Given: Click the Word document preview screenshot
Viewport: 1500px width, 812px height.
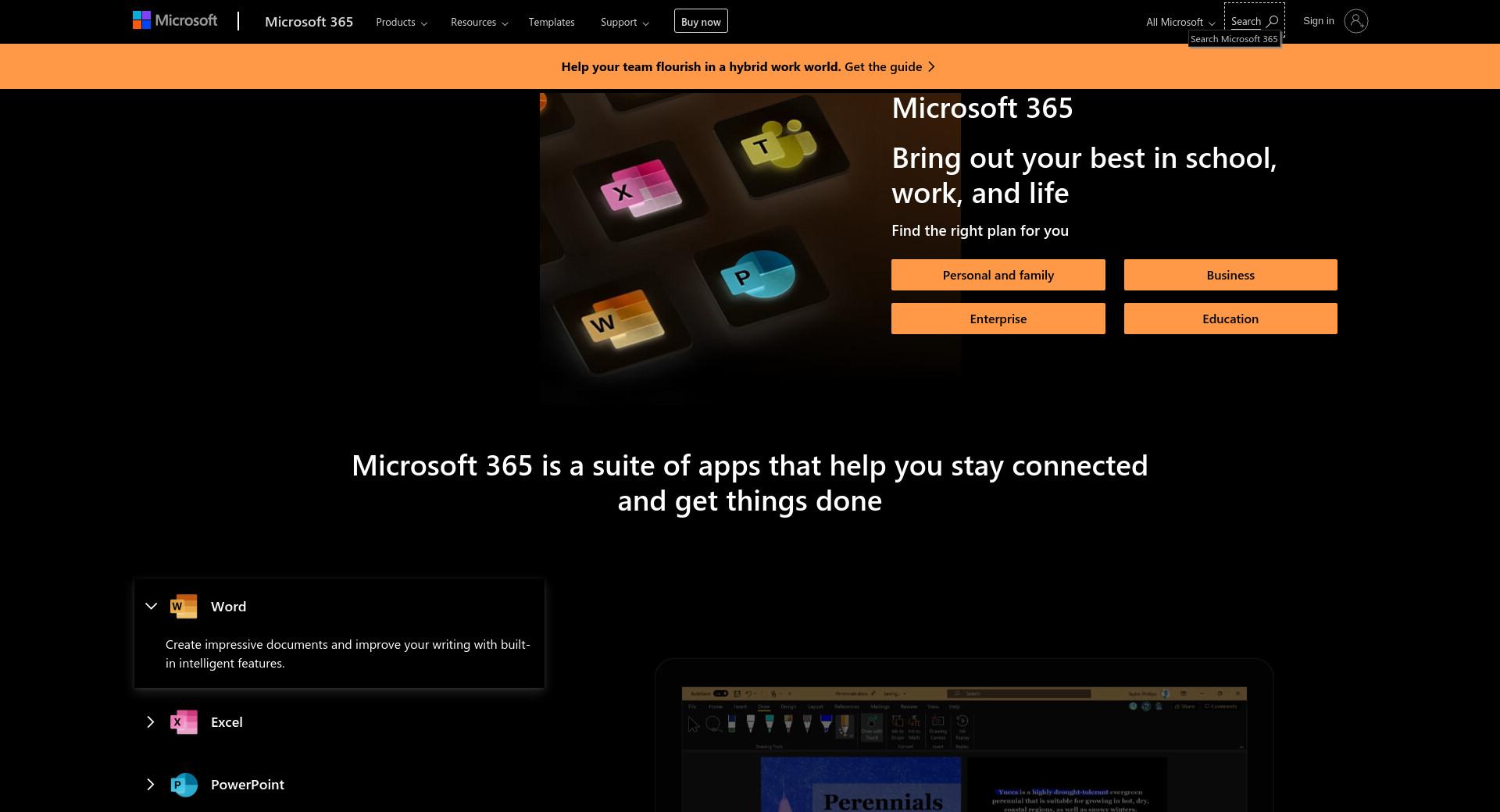Looking at the screenshot, I should pos(964,750).
